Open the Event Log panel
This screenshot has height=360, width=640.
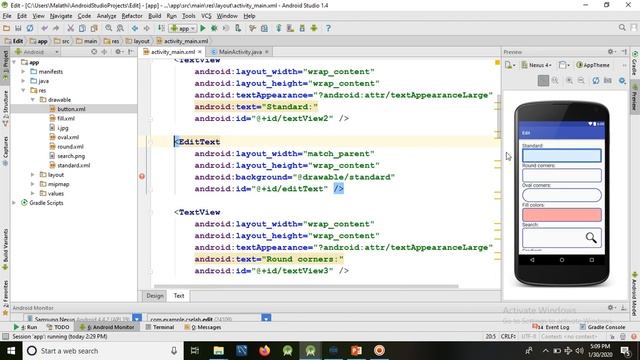tap(551, 327)
